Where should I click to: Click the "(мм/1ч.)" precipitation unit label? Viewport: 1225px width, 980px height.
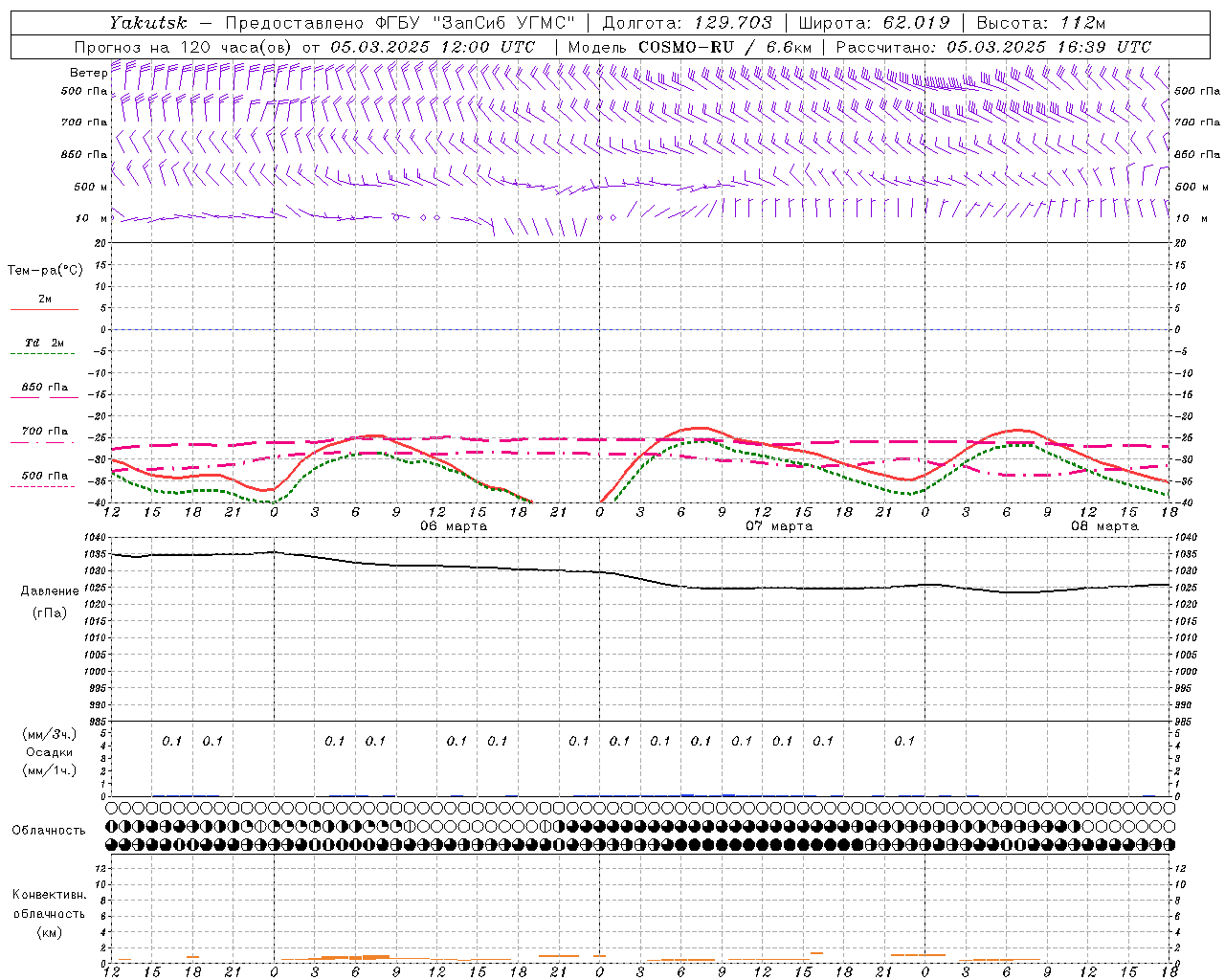[50, 770]
